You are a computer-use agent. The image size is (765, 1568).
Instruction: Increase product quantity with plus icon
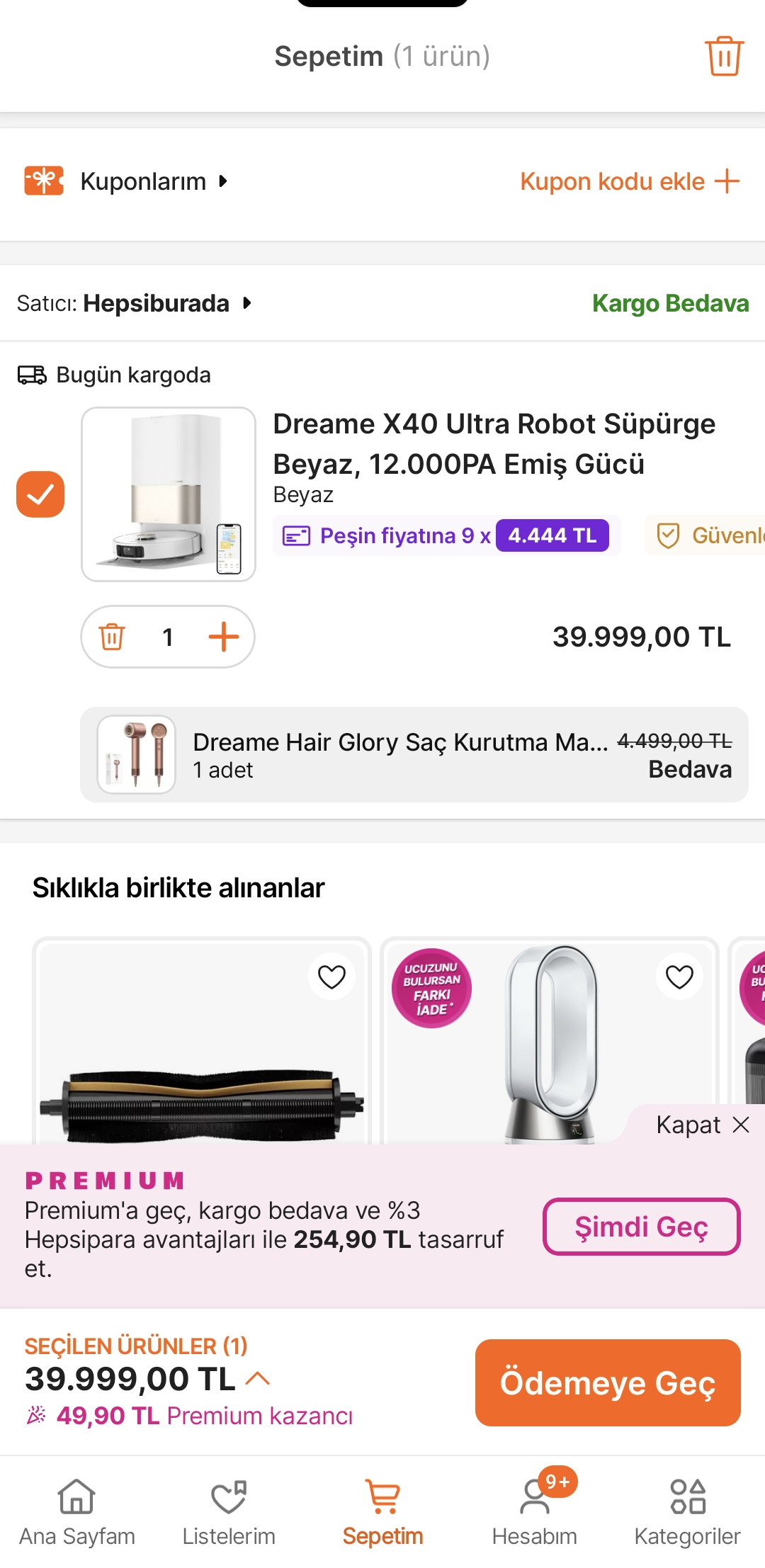[x=223, y=637]
